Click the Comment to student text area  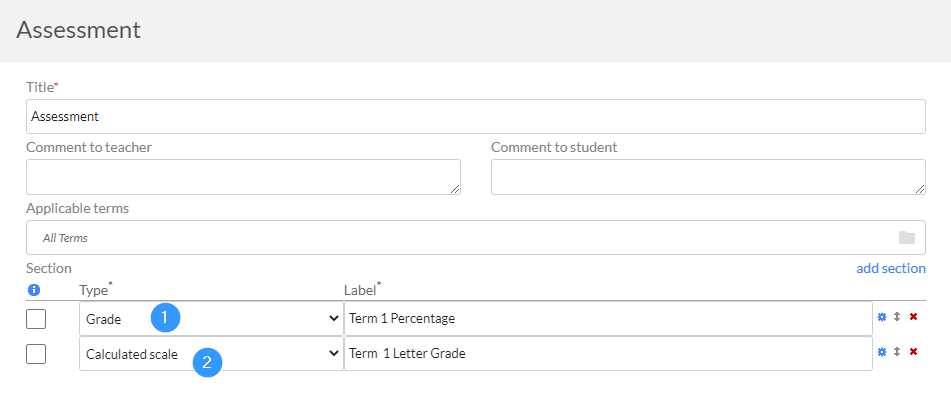click(x=708, y=177)
